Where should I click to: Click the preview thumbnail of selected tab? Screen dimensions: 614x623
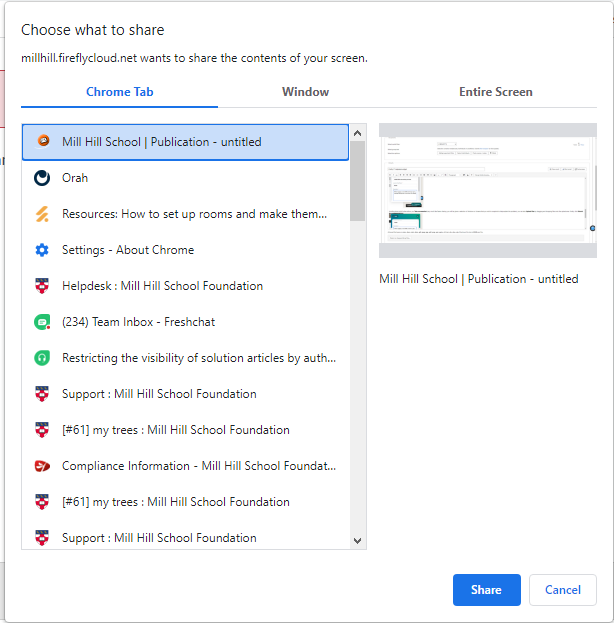[x=488, y=190]
